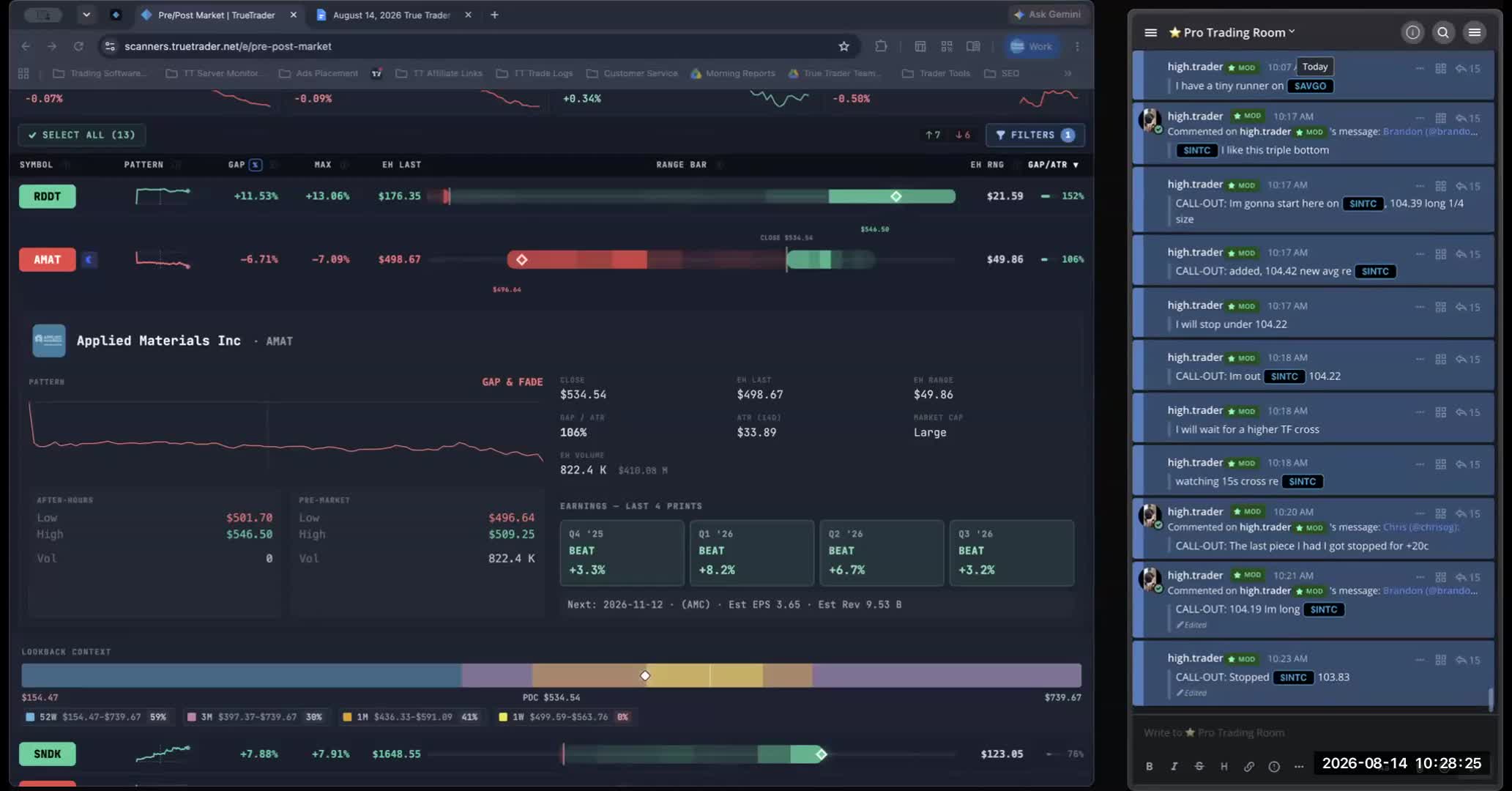Show more formatting options in chat composer
This screenshot has width=1512, height=791.
point(1299,766)
